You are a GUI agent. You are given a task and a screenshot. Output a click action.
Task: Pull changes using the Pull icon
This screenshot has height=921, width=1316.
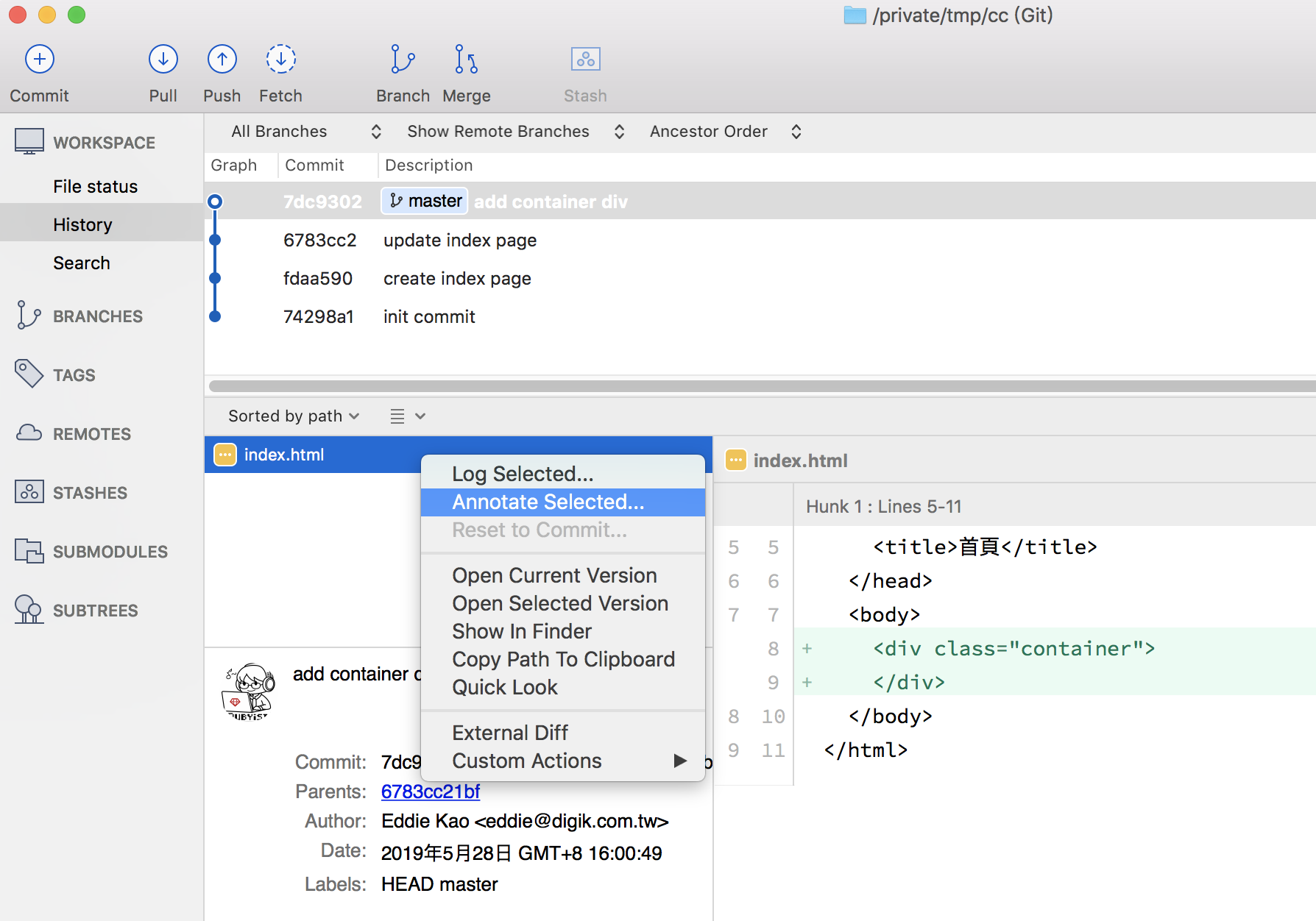(x=163, y=60)
